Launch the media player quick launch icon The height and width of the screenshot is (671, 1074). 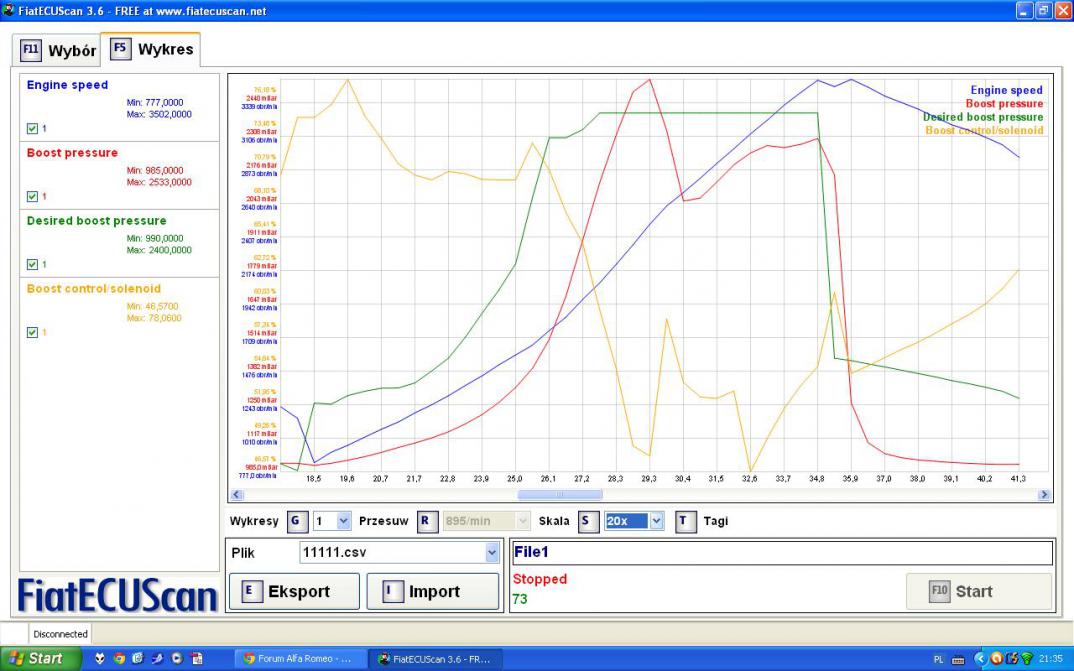pyautogui.click(x=177, y=659)
